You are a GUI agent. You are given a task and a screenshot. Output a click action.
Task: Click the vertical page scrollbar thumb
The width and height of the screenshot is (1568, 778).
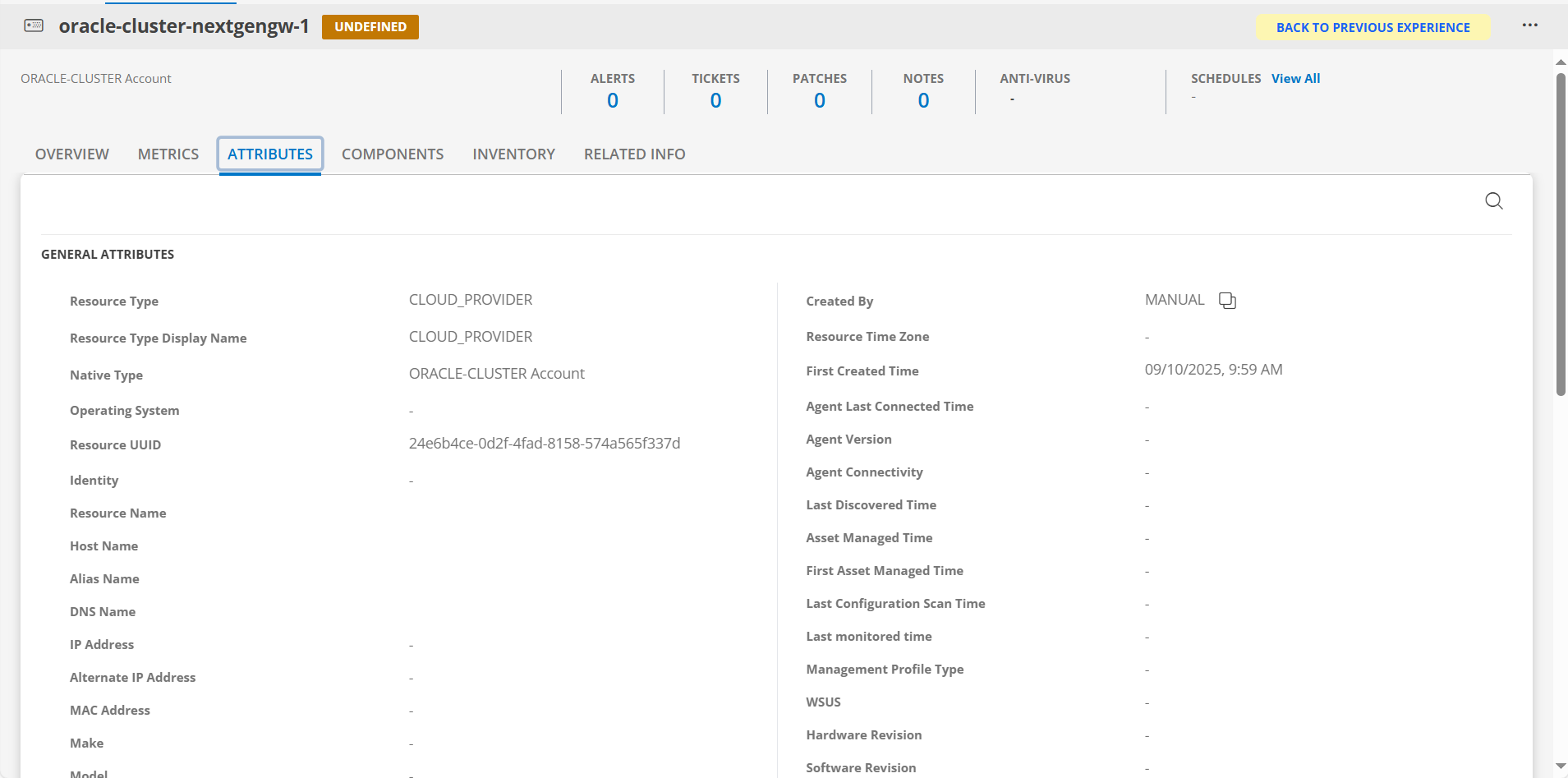click(1561, 234)
